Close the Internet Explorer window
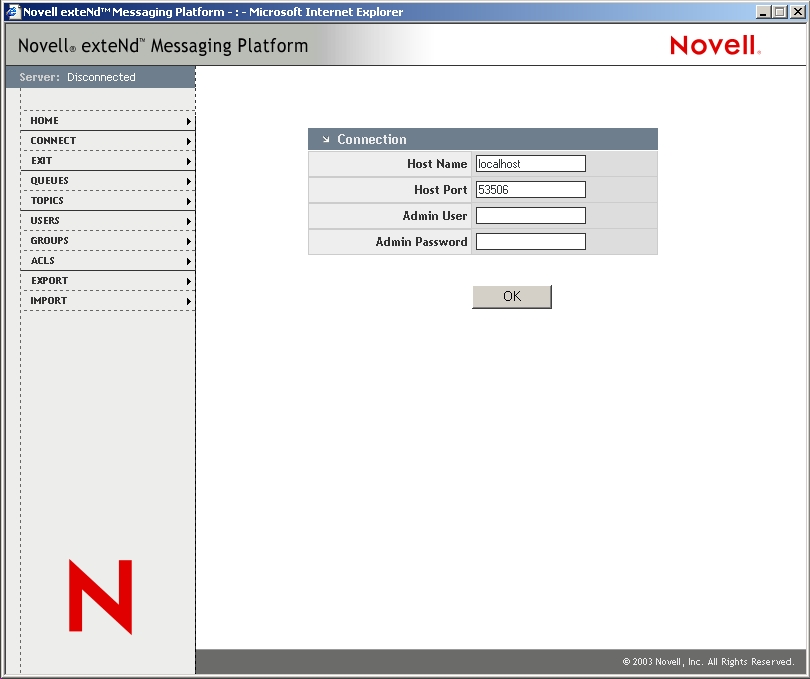This screenshot has height=679, width=810. pyautogui.click(x=798, y=12)
